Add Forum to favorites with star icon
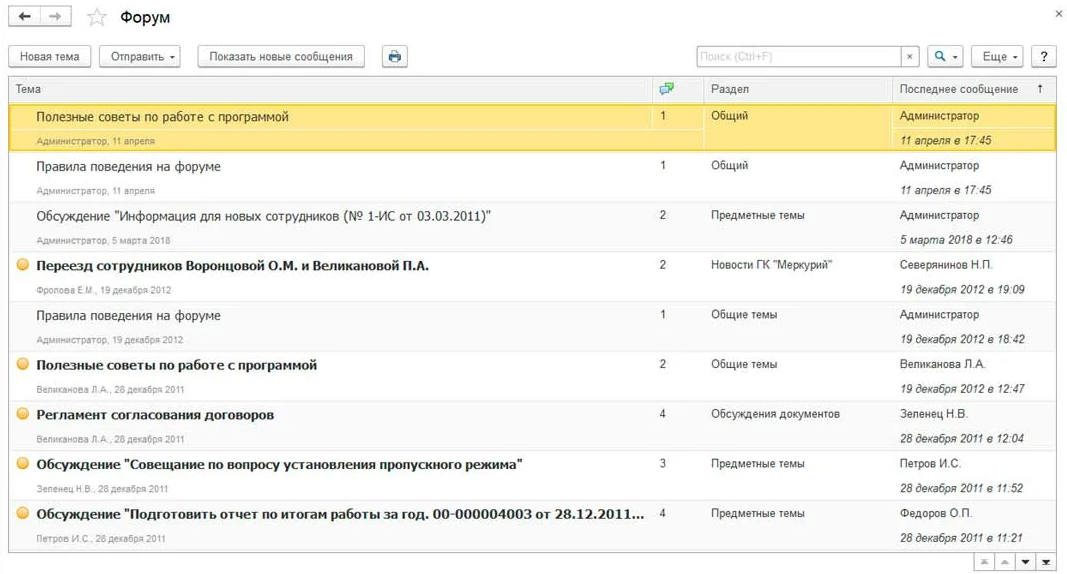Image resolution: width=1067 pixels, height=574 pixels. coord(96,18)
